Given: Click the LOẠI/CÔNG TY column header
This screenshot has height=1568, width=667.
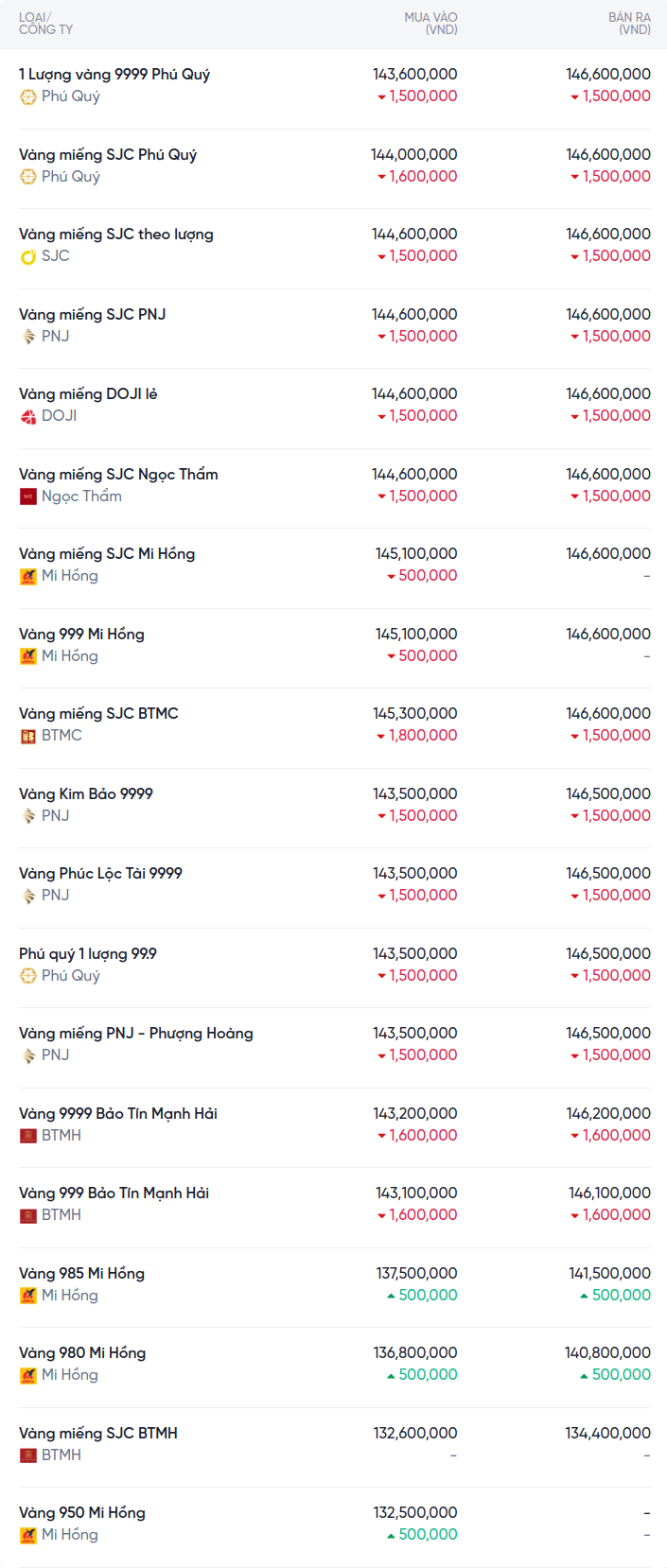Looking at the screenshot, I should [x=45, y=24].
